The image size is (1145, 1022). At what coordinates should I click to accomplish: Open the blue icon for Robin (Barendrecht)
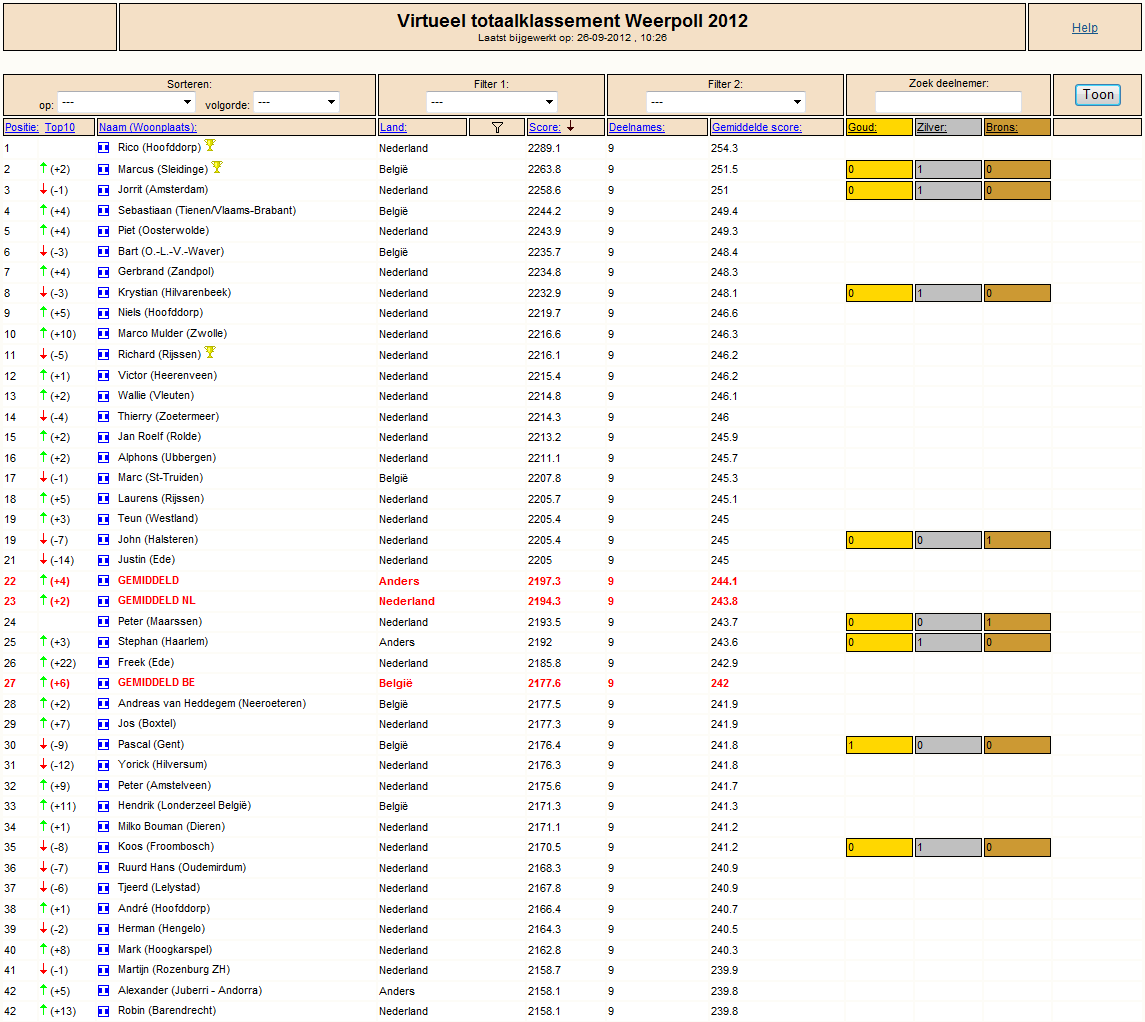click(104, 1011)
